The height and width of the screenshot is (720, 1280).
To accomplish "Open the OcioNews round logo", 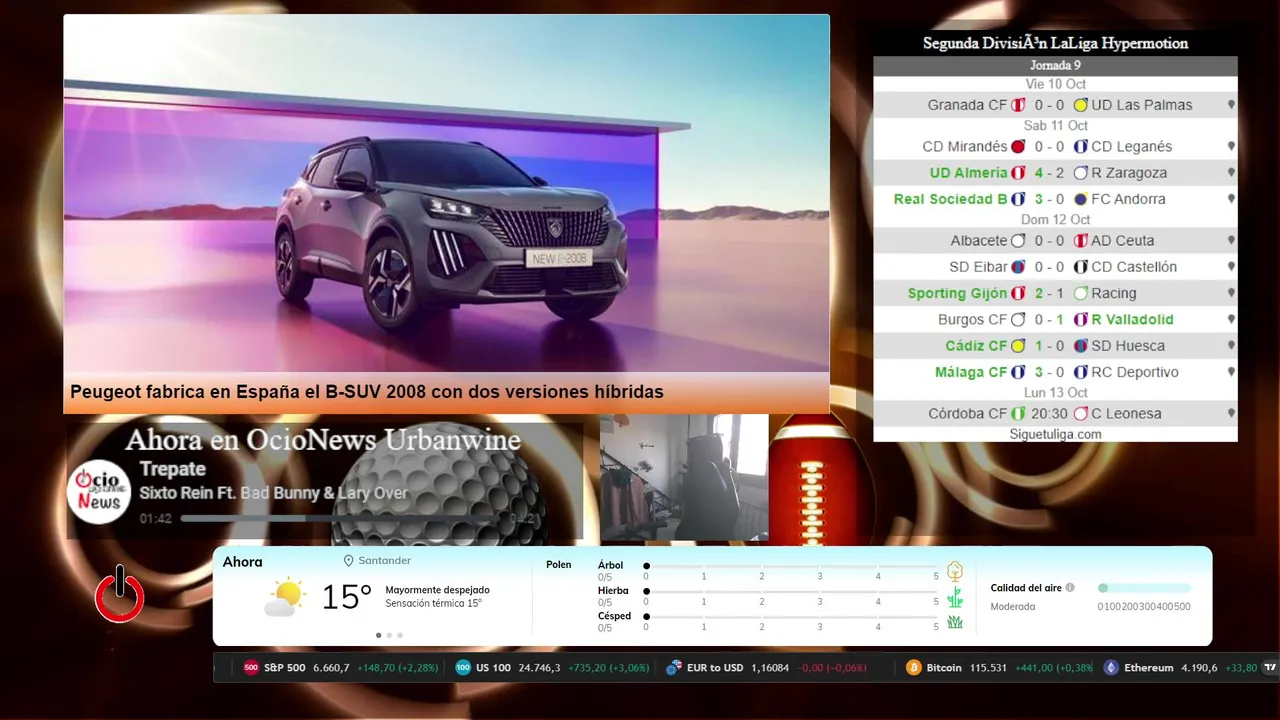I will (99, 490).
